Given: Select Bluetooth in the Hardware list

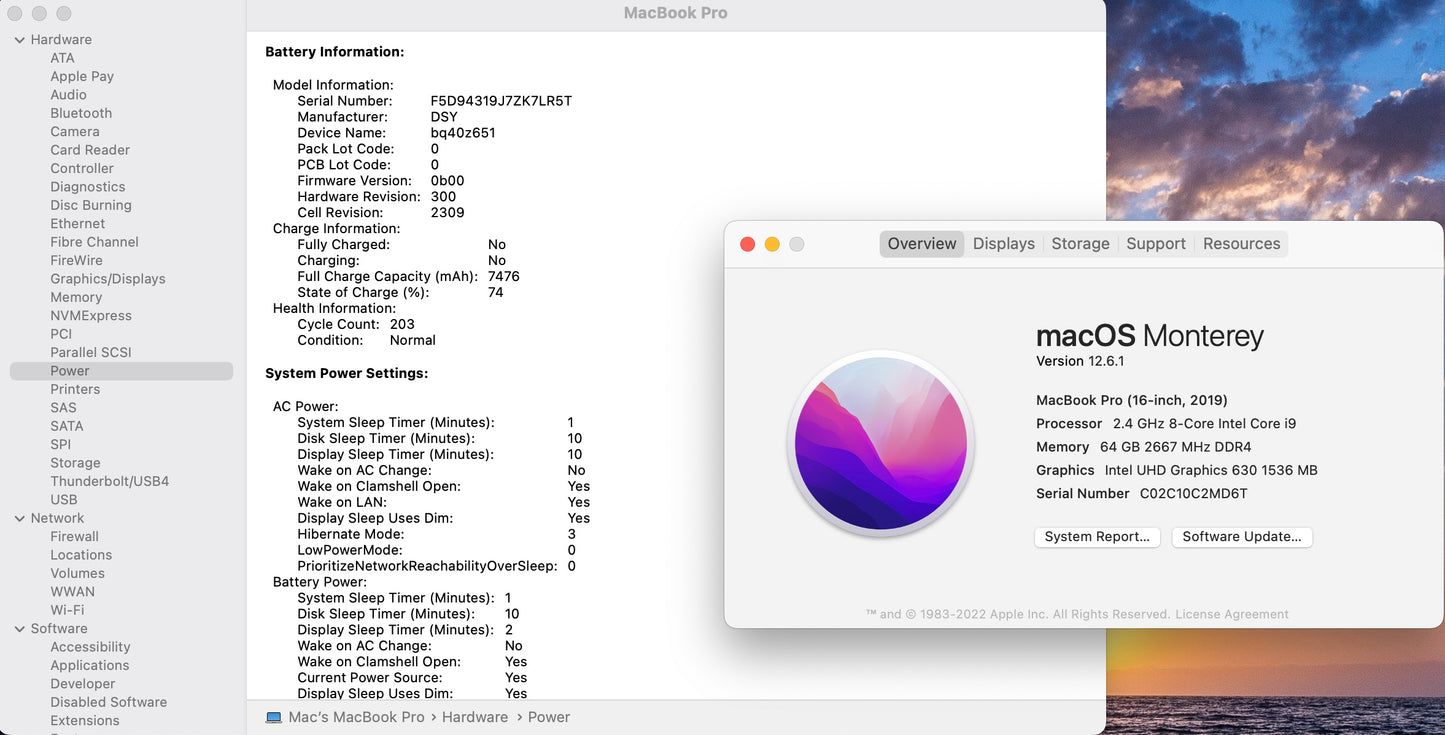Looking at the screenshot, I should [x=81, y=112].
